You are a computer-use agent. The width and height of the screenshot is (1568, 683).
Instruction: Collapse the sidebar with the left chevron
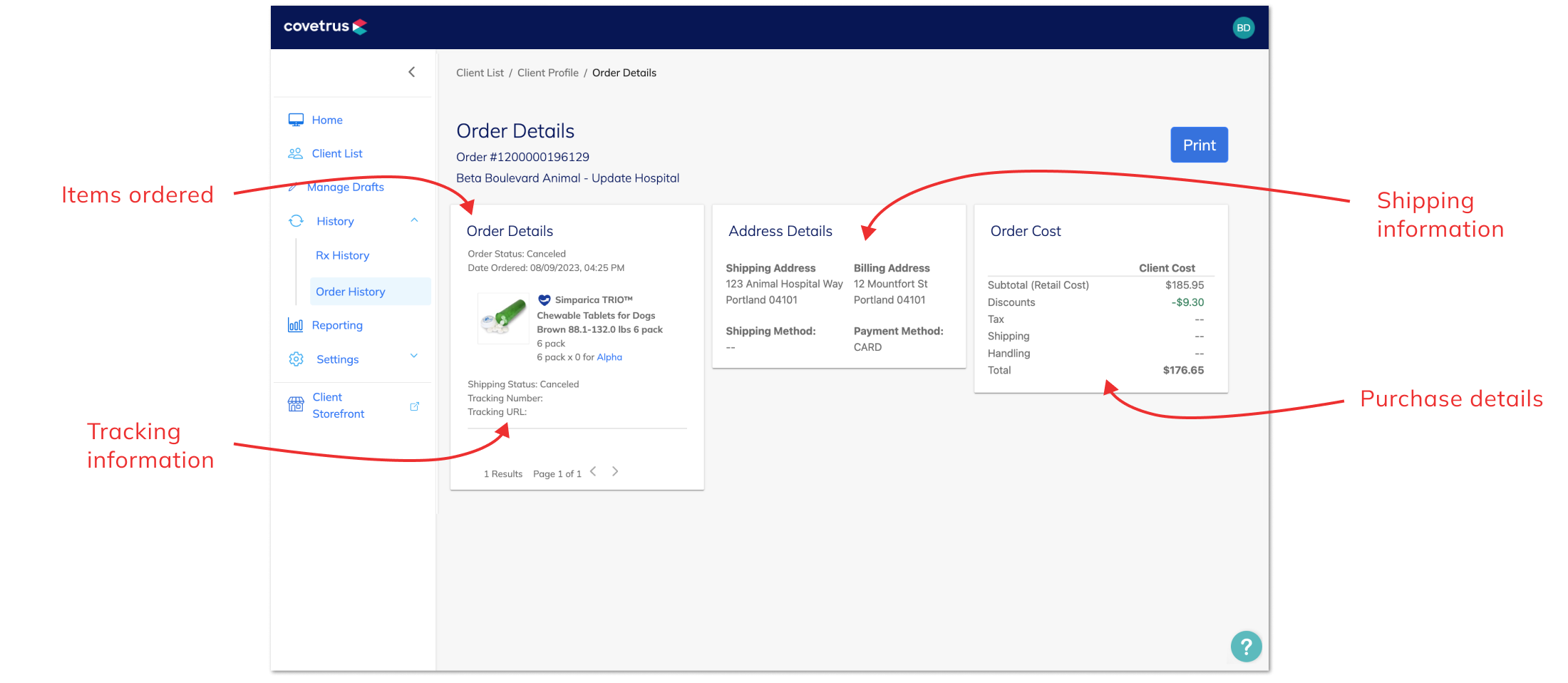[x=411, y=71]
